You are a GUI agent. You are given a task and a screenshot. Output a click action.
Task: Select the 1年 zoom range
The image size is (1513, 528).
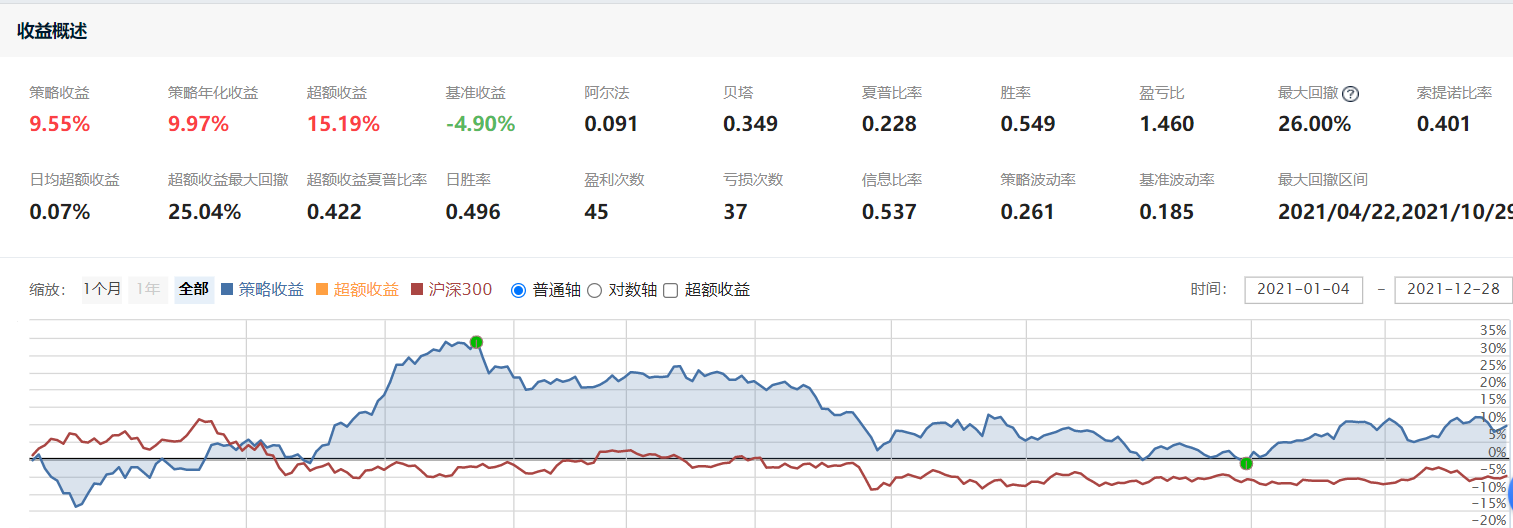coord(148,289)
